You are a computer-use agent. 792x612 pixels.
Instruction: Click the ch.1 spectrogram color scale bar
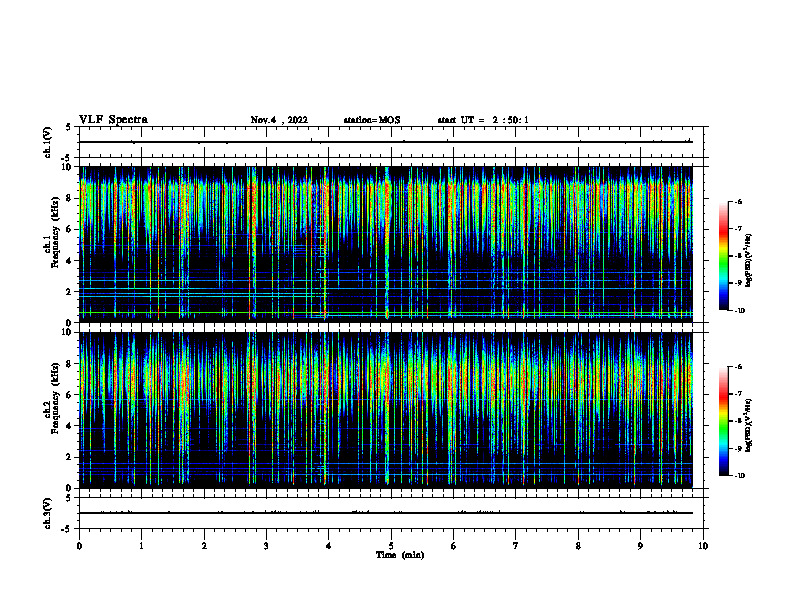(x=723, y=256)
